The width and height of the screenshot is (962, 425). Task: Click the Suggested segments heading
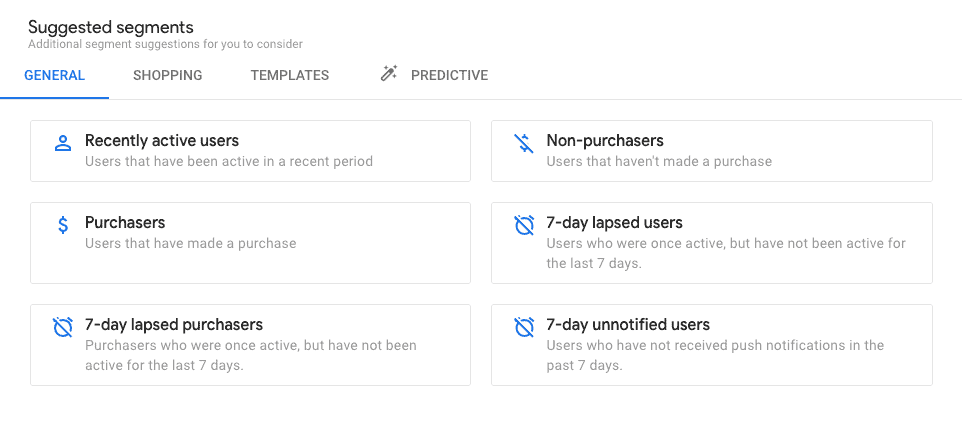pyautogui.click(x=110, y=27)
